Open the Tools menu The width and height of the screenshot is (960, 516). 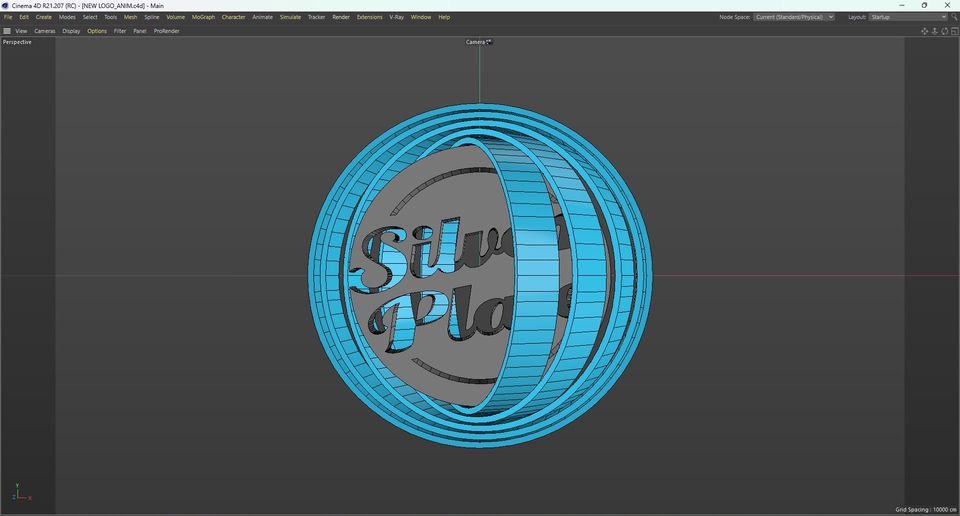tap(110, 17)
